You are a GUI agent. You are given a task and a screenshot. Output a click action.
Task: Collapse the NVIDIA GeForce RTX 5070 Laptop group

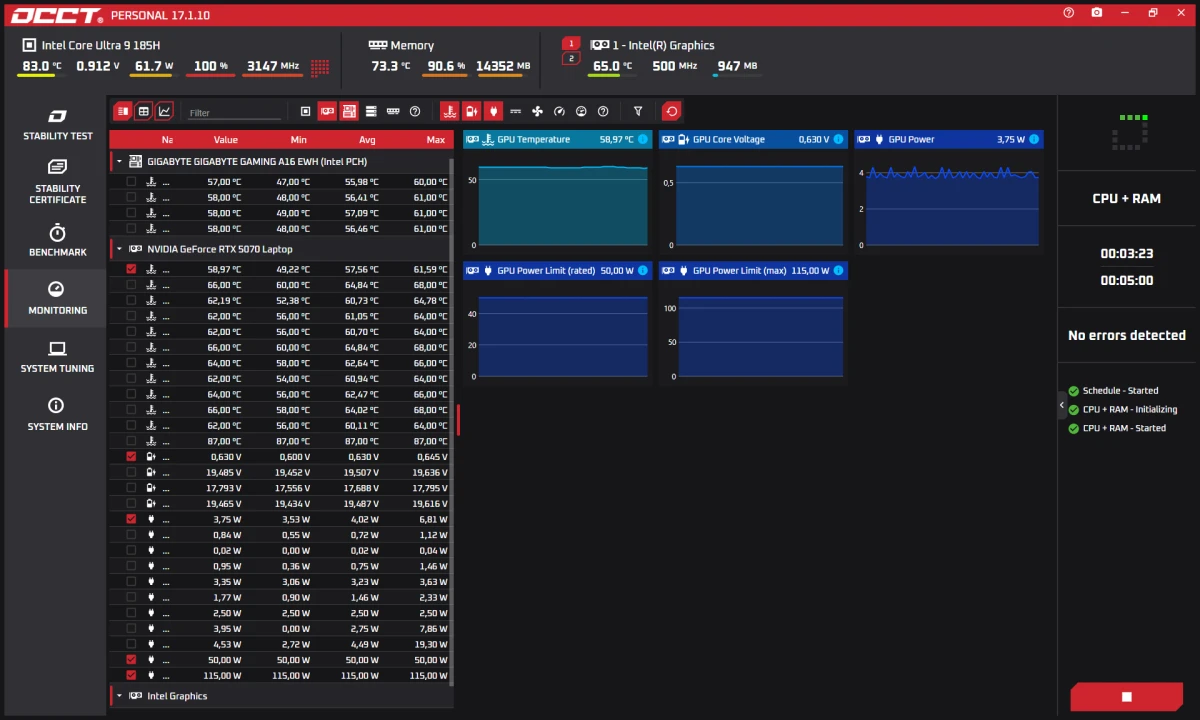coord(120,249)
